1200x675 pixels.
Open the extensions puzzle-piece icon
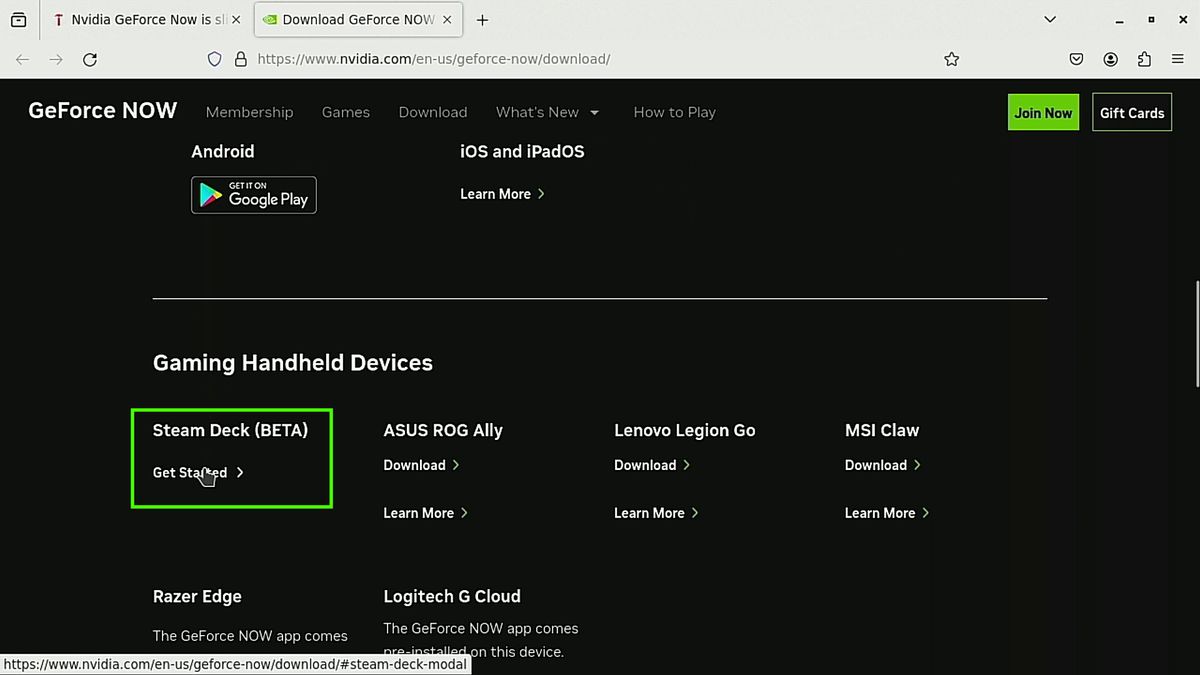1144,59
